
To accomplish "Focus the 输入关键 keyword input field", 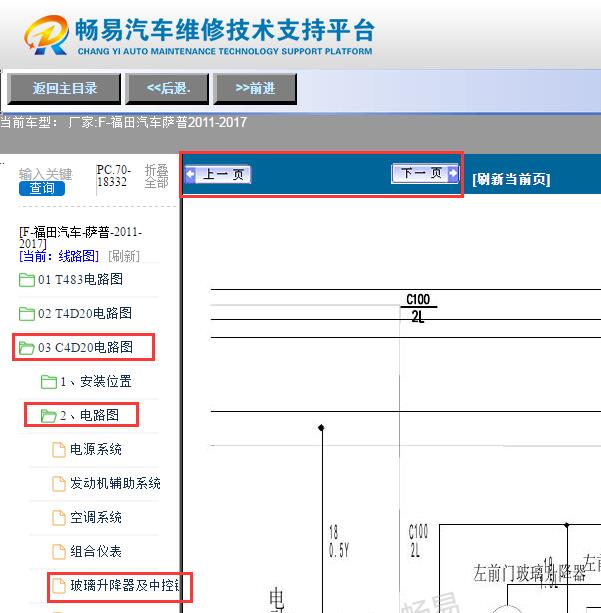I will tap(45, 174).
